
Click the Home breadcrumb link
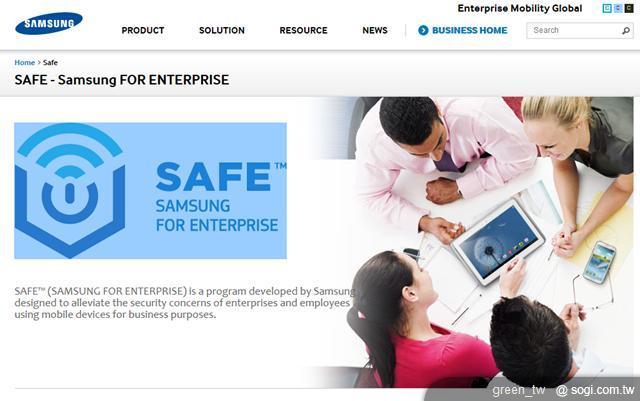[x=24, y=62]
